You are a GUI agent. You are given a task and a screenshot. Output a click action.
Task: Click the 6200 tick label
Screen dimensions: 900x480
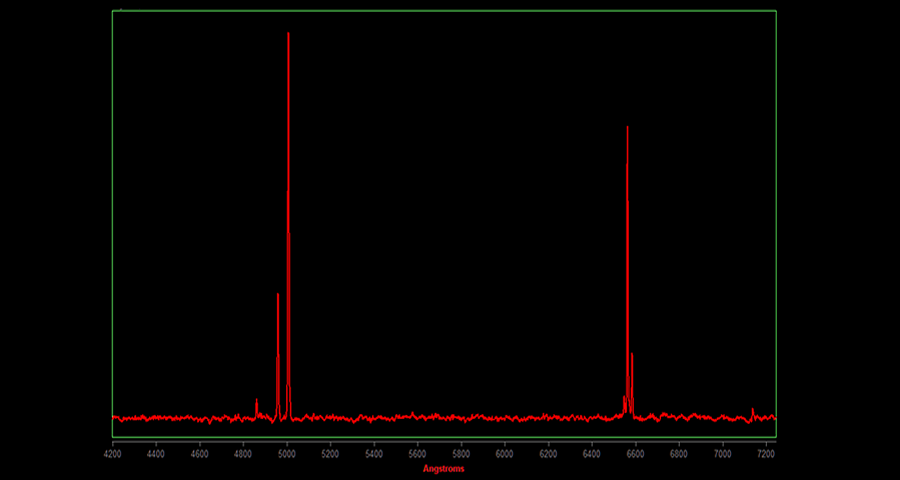click(549, 454)
